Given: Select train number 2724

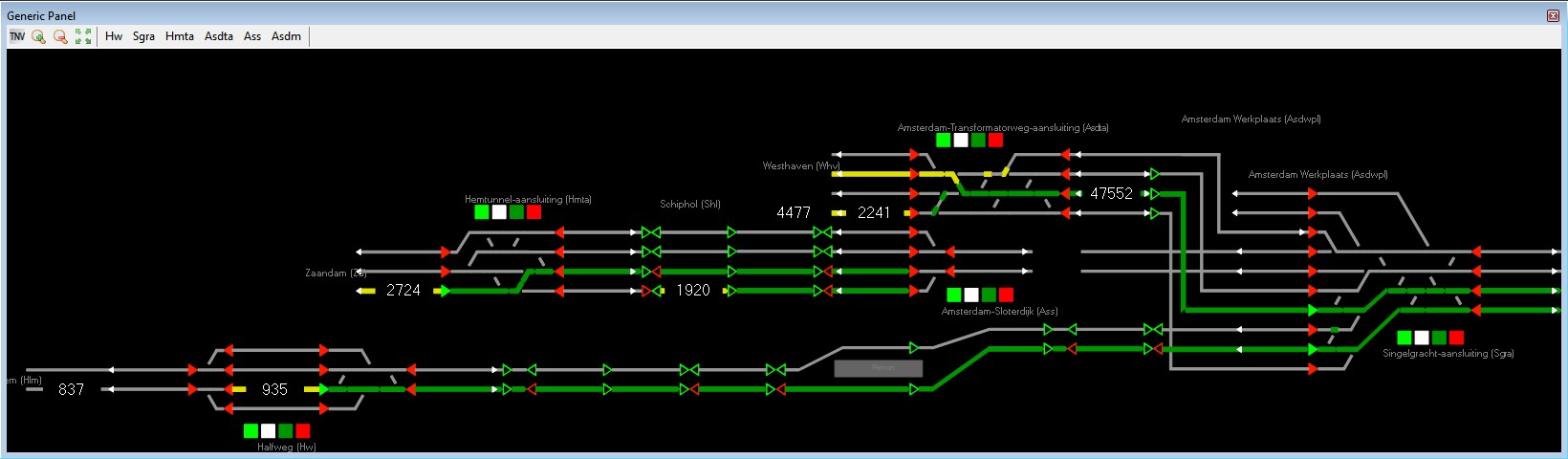Looking at the screenshot, I should click(403, 290).
